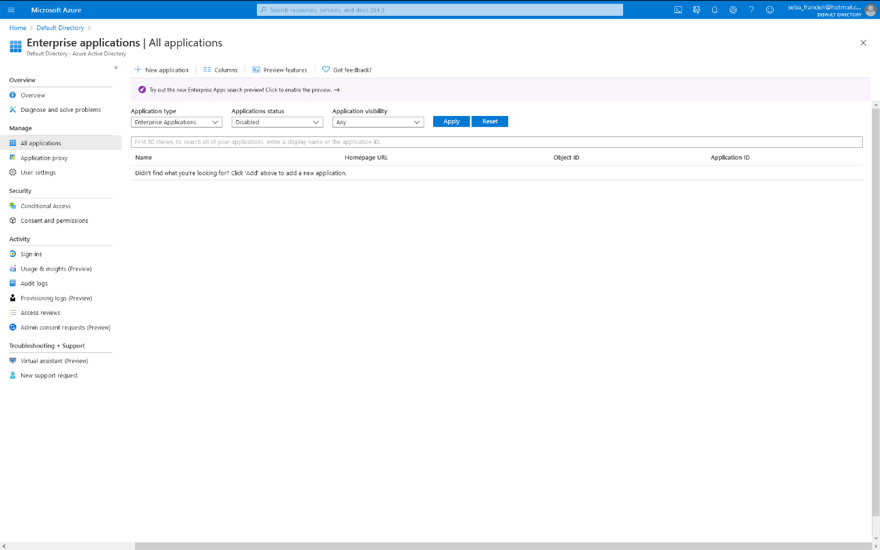The height and width of the screenshot is (550, 880).
Task: Go to Home breadcrumb link
Action: (x=17, y=28)
